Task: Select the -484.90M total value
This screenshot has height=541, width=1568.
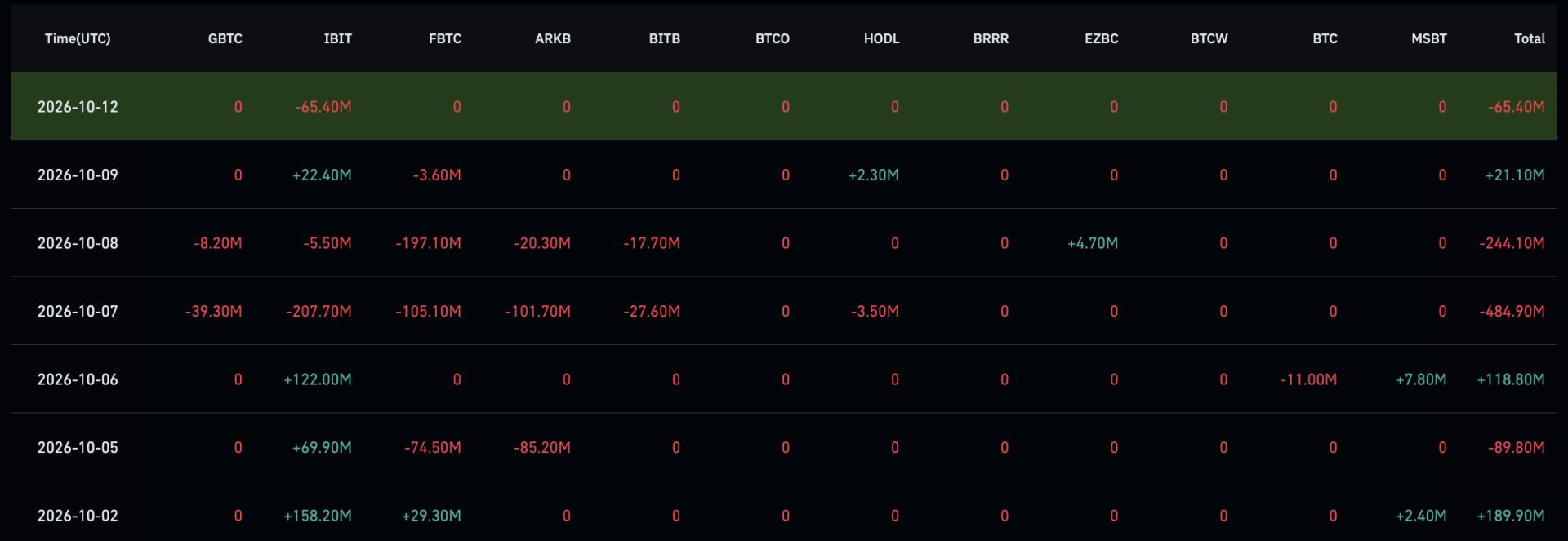Action: [1512, 311]
